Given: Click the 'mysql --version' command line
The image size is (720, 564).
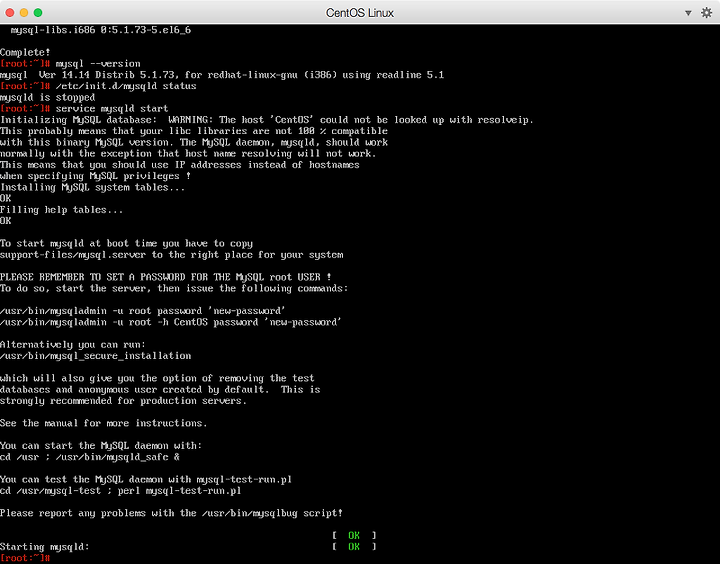Looking at the screenshot, I should tap(98, 63).
